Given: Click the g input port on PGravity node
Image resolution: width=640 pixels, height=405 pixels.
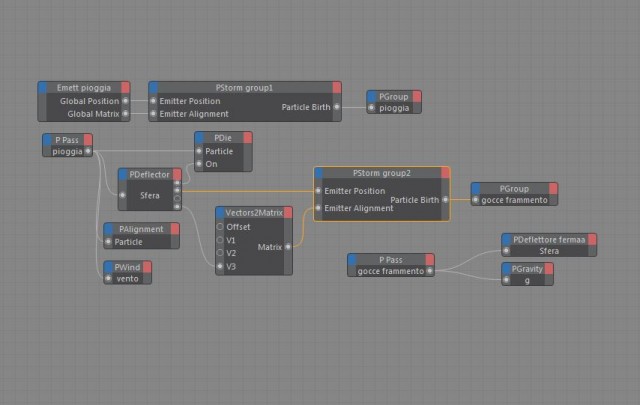Looking at the screenshot, I should click(x=506, y=280).
